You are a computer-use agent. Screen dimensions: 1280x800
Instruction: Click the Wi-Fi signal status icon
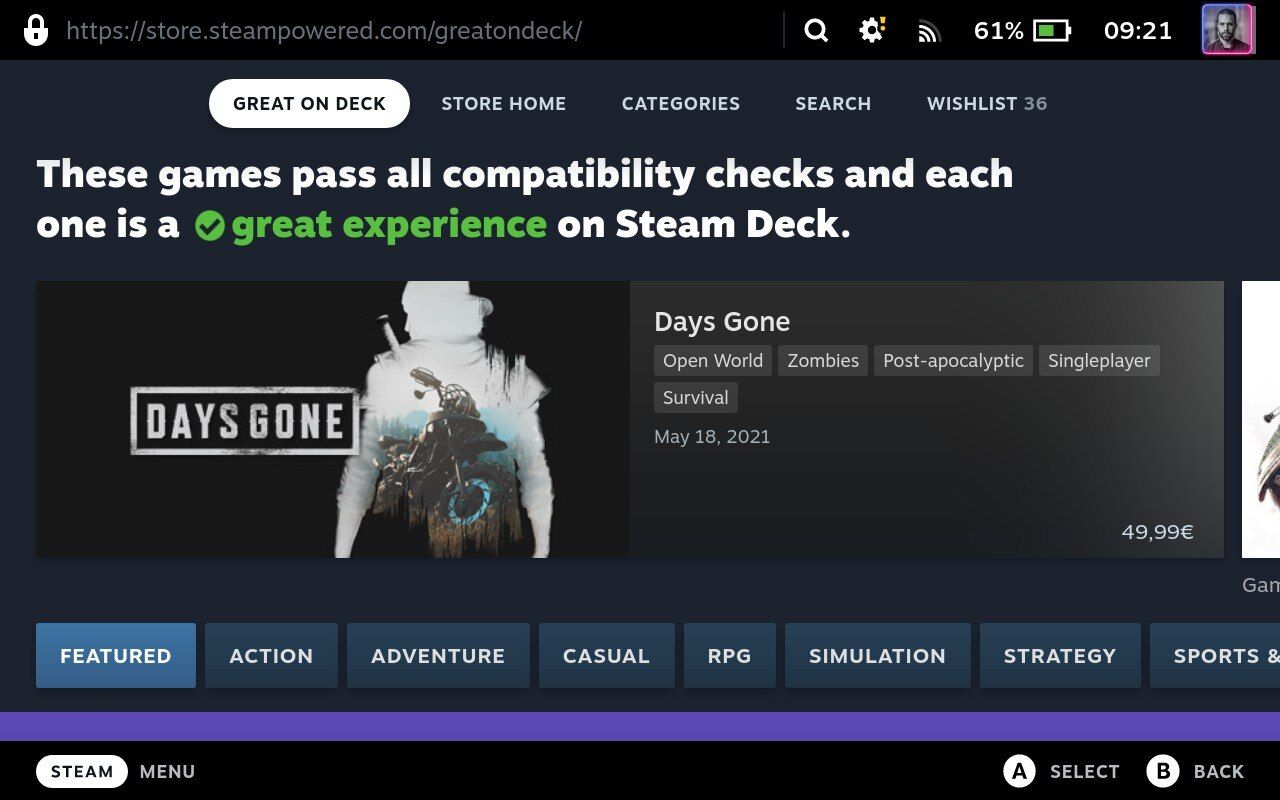click(929, 33)
